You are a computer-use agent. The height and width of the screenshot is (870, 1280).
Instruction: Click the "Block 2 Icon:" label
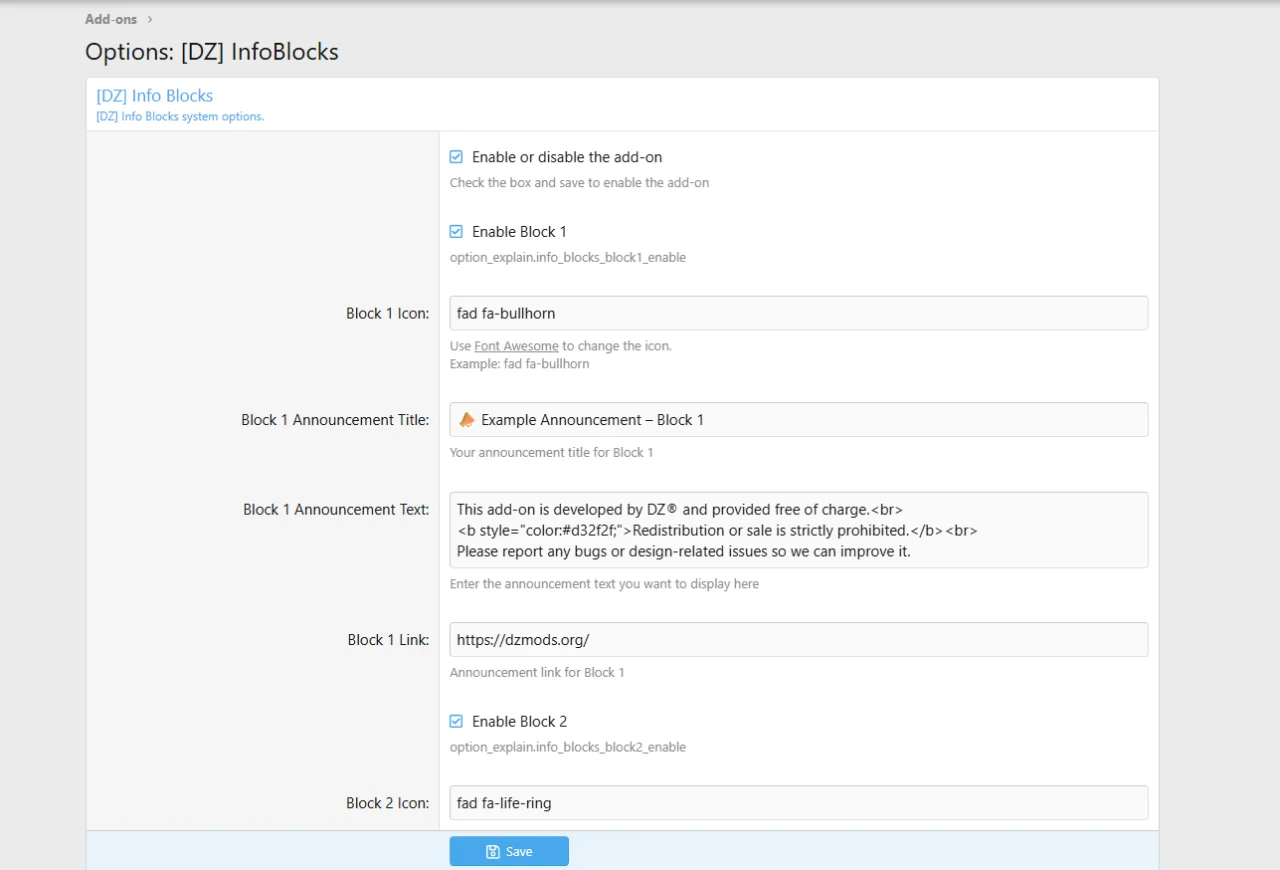[x=387, y=803]
